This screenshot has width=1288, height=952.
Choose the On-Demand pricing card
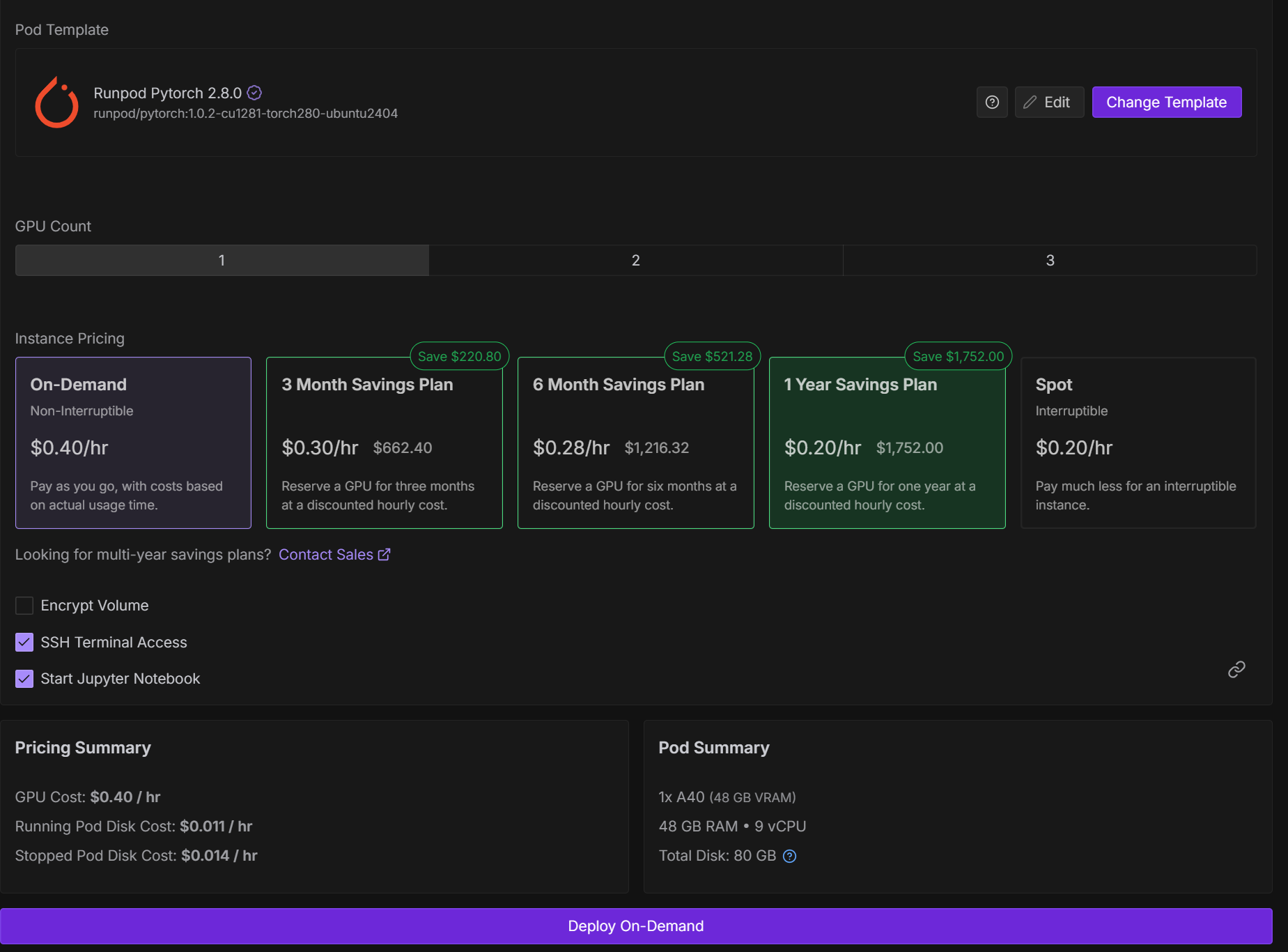[x=133, y=443]
